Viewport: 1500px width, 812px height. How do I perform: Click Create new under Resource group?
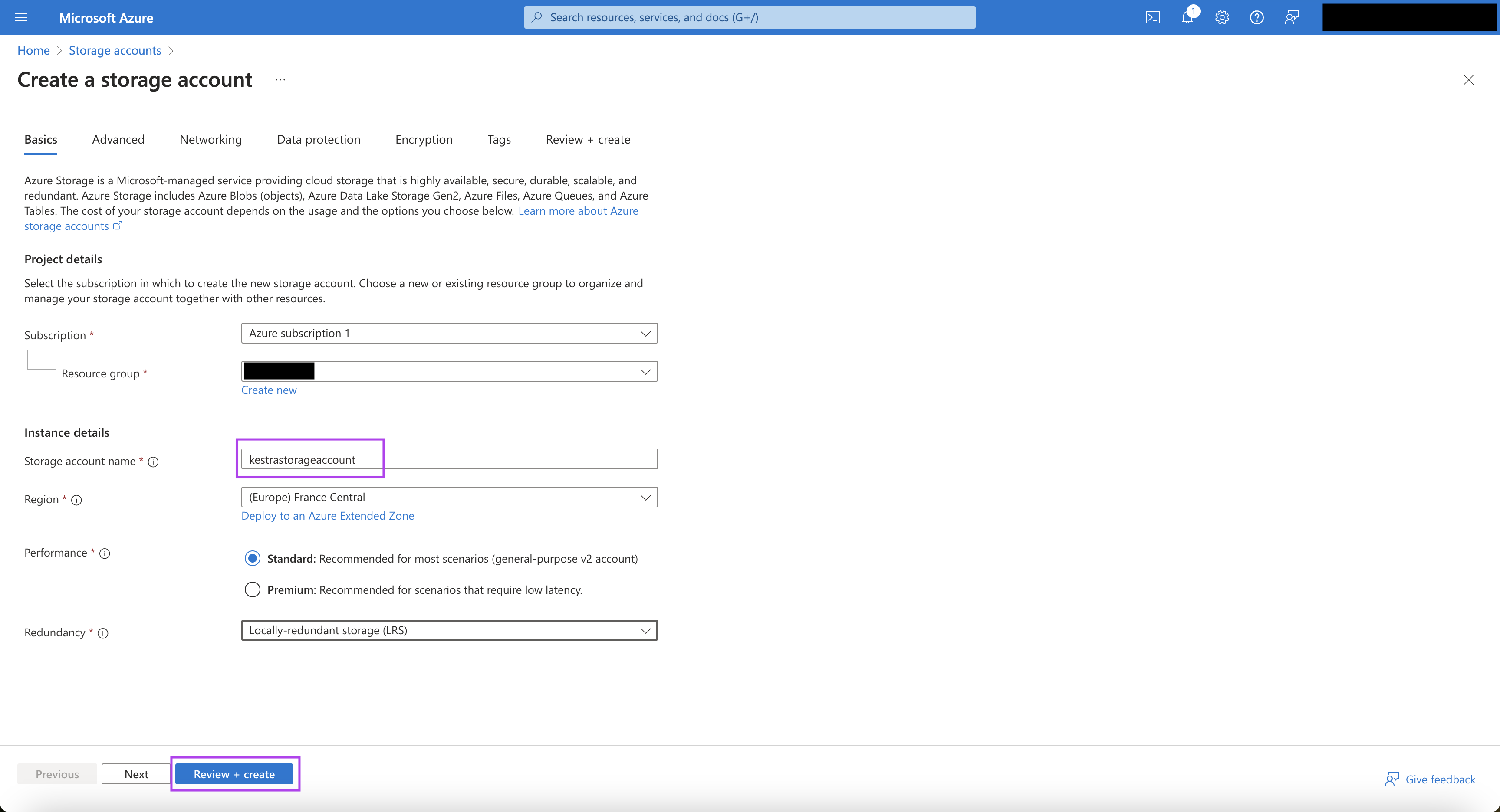click(268, 390)
